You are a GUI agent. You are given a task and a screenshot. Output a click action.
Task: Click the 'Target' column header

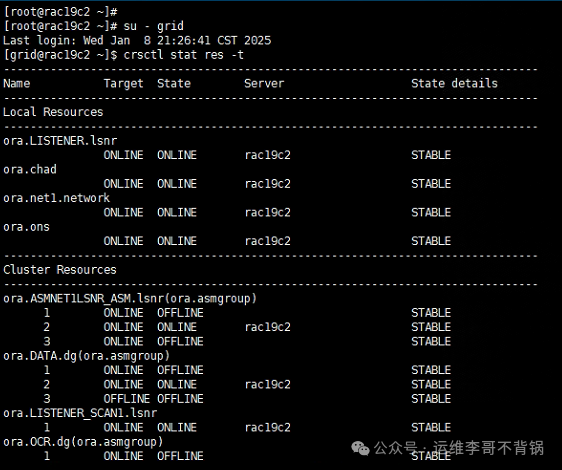[124, 84]
